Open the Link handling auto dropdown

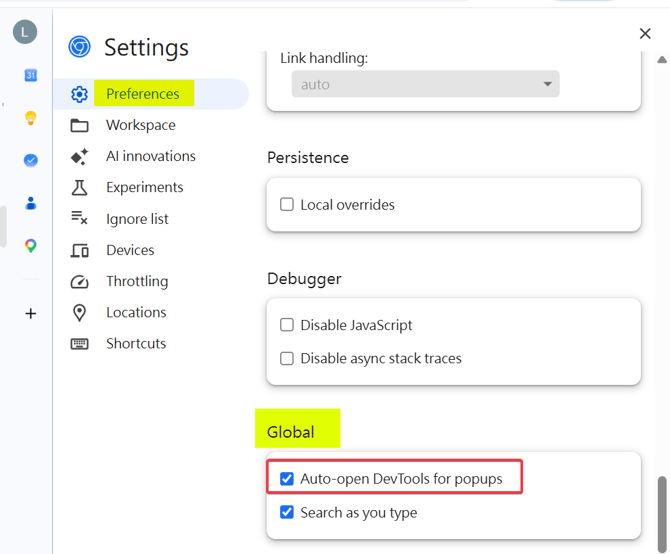[x=426, y=84]
